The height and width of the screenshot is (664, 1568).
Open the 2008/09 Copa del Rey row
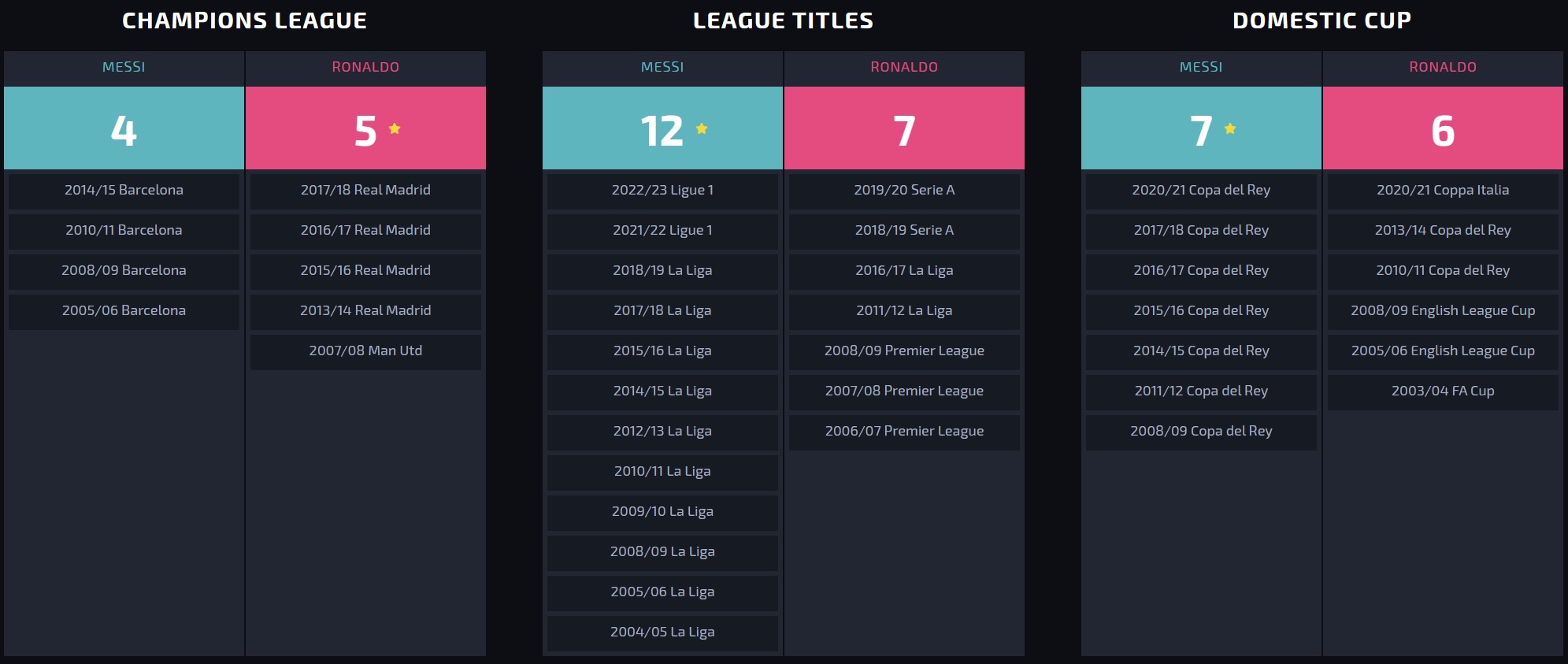coord(1201,432)
